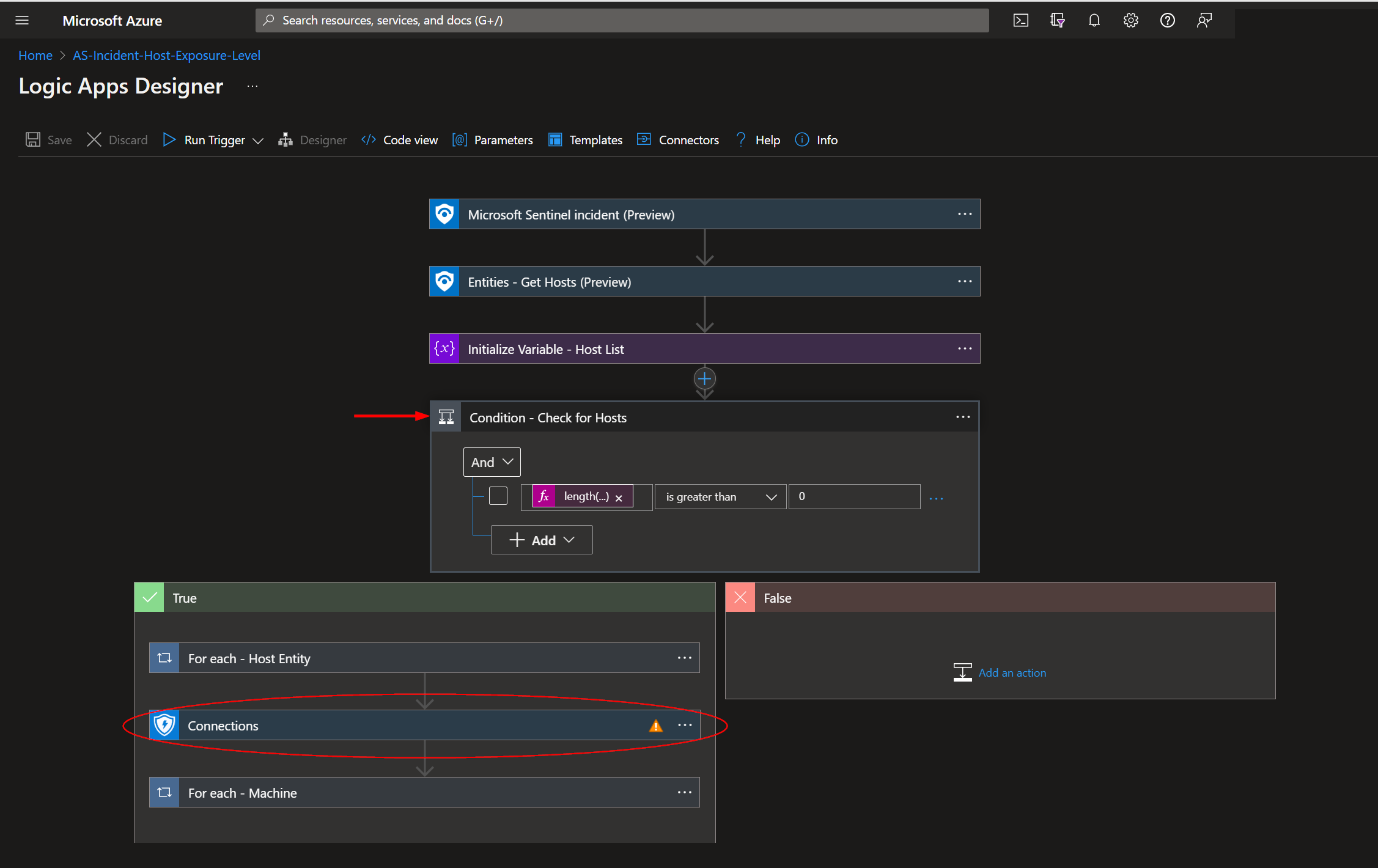Open the Add dropdown in the condition
Image resolution: width=1378 pixels, height=868 pixels.
(542, 540)
